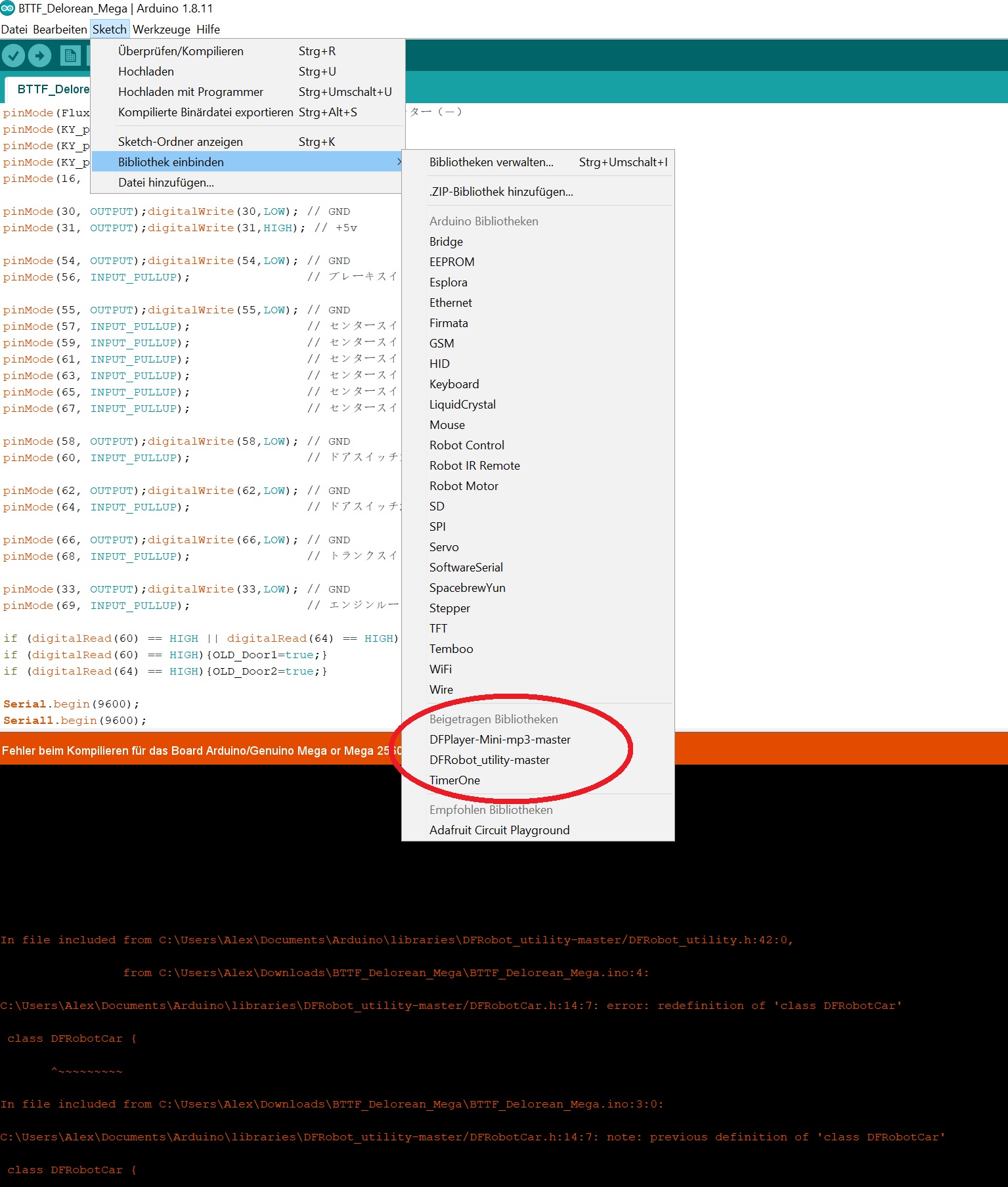Include Adafruit Circuit Playground library

pos(538,830)
